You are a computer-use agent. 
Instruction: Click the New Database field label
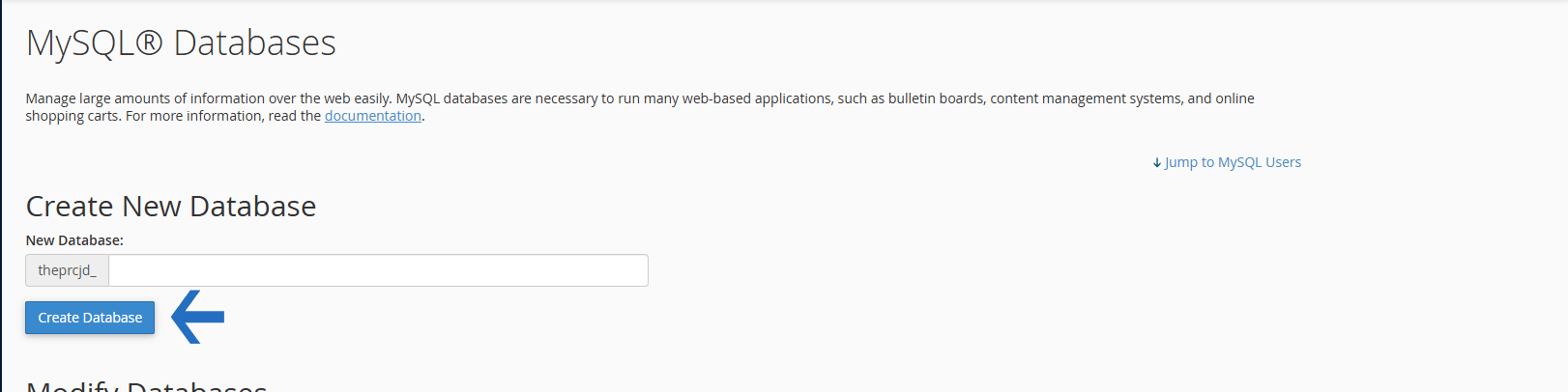click(x=74, y=240)
